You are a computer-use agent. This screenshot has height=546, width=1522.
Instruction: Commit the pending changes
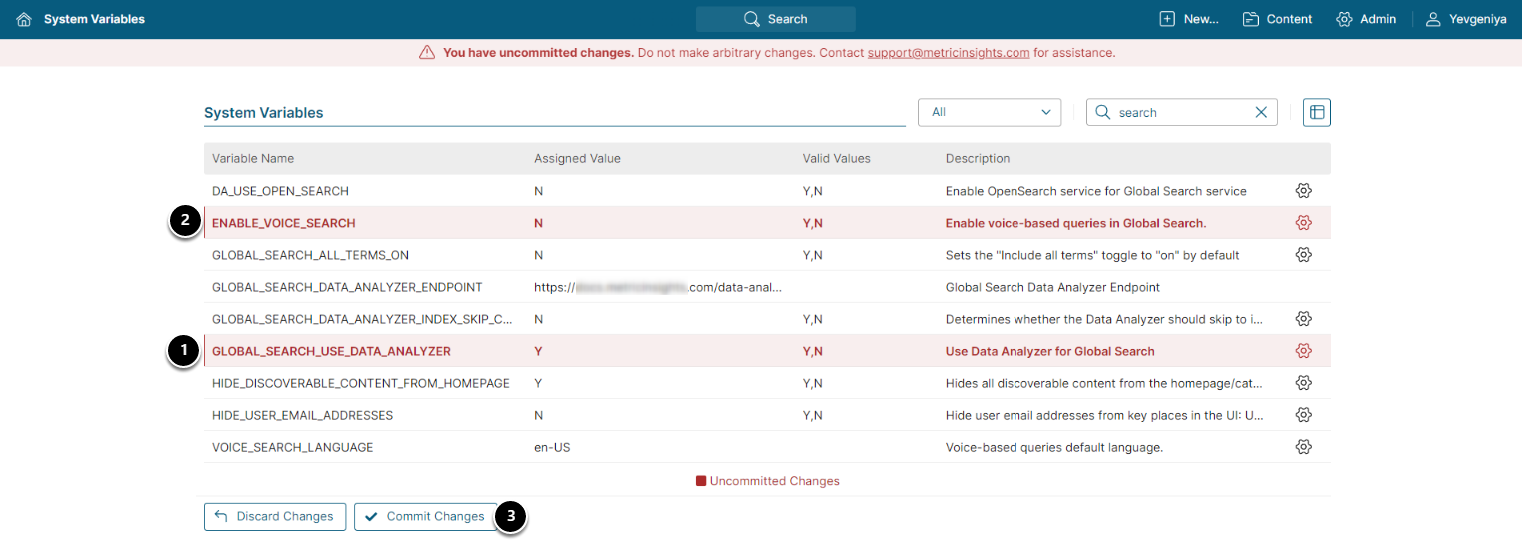425,516
